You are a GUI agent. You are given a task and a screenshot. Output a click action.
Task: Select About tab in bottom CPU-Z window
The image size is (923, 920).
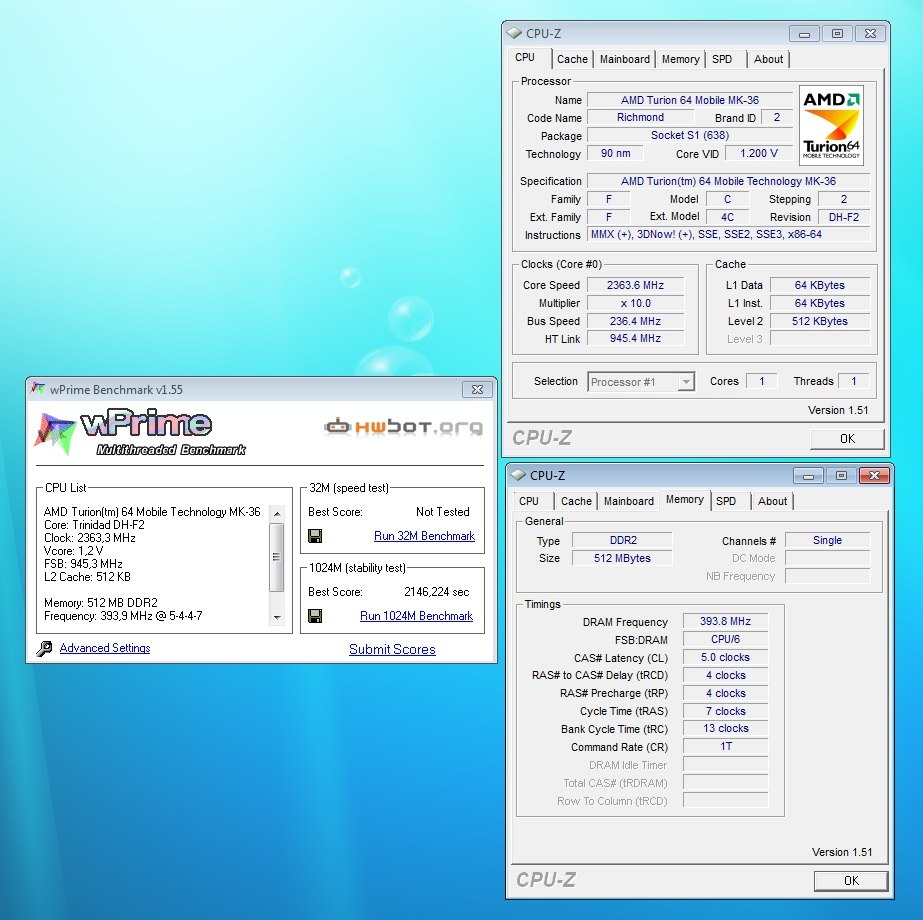(x=772, y=501)
